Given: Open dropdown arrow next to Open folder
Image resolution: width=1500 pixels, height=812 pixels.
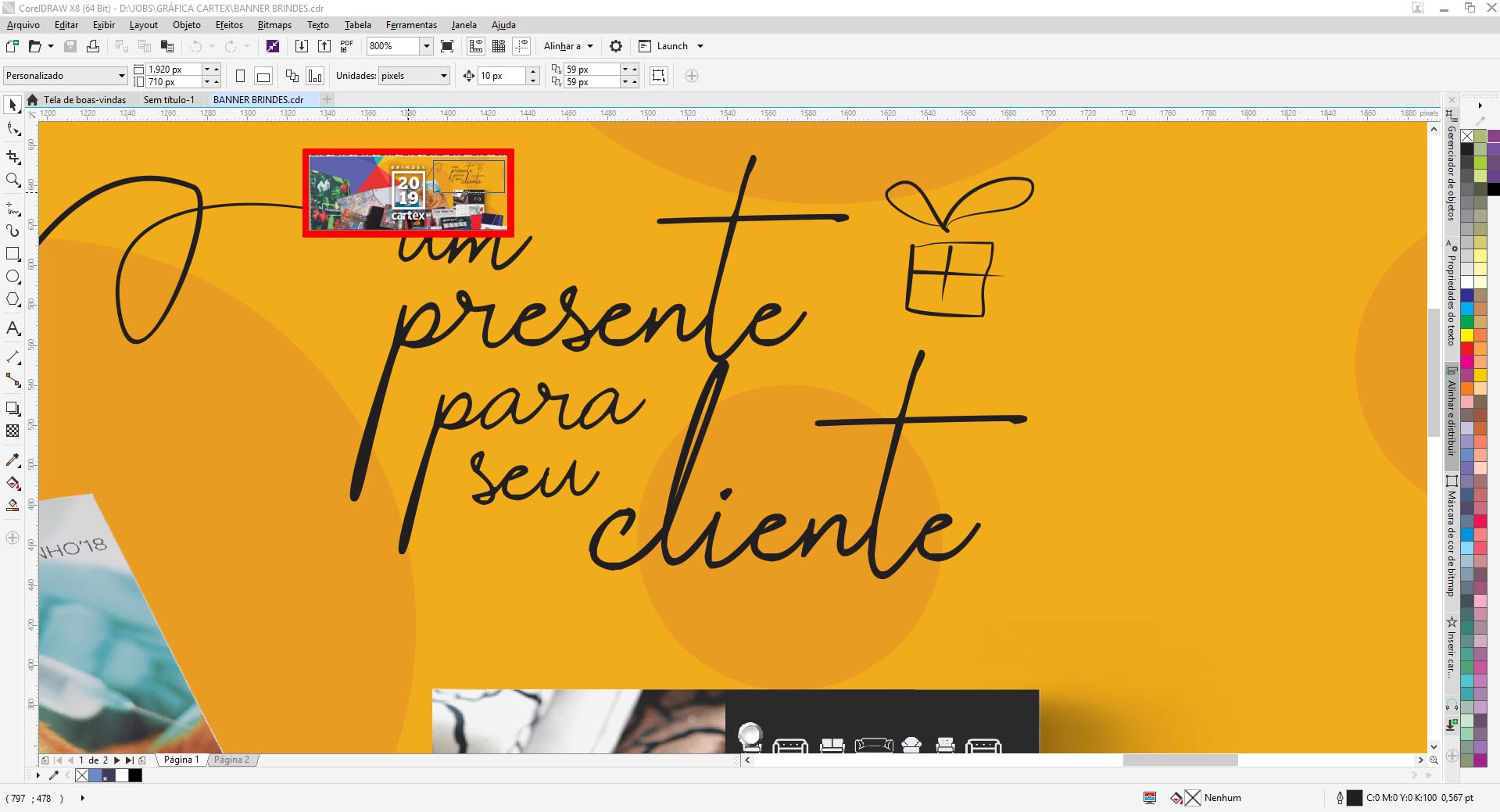Looking at the screenshot, I should 51,46.
